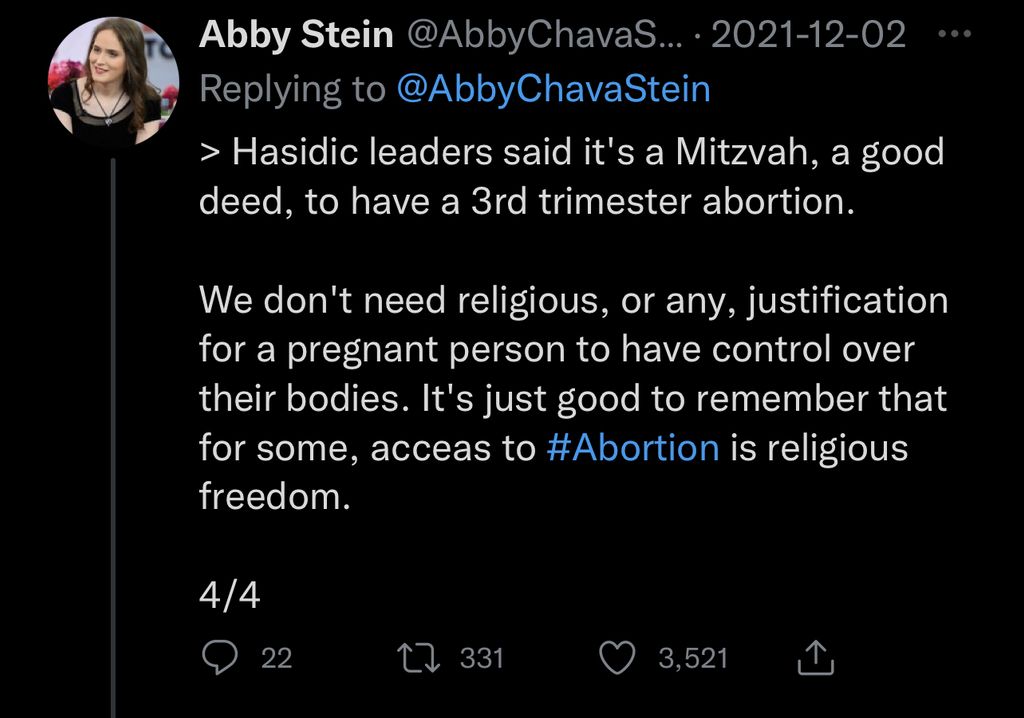1024x718 pixels.
Task: Click the gray "Replying to" label
Action: tap(292, 89)
